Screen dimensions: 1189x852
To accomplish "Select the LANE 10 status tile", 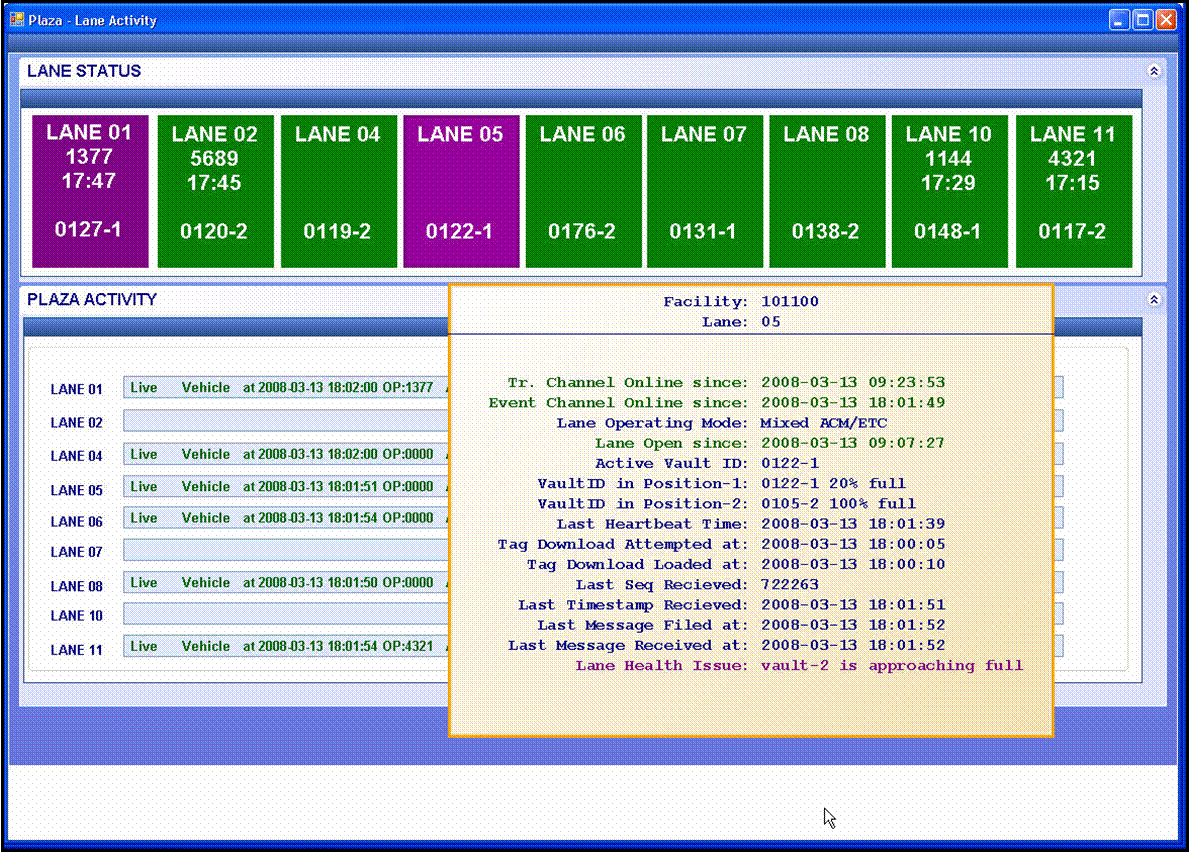I will (949, 190).
